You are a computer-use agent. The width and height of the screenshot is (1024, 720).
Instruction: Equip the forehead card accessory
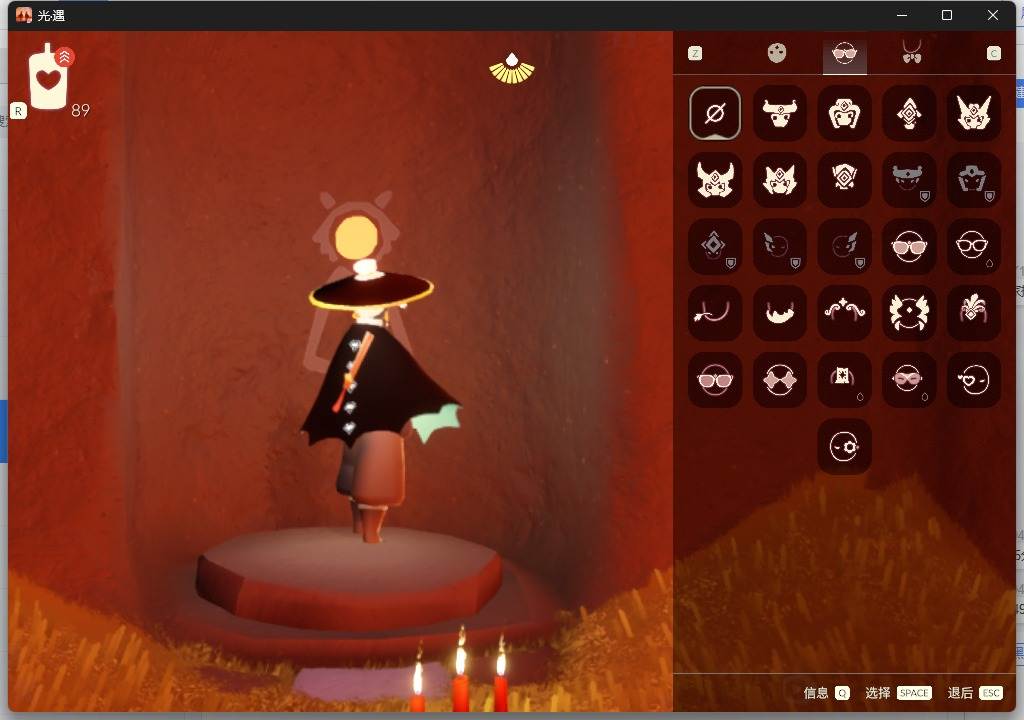[x=844, y=380]
